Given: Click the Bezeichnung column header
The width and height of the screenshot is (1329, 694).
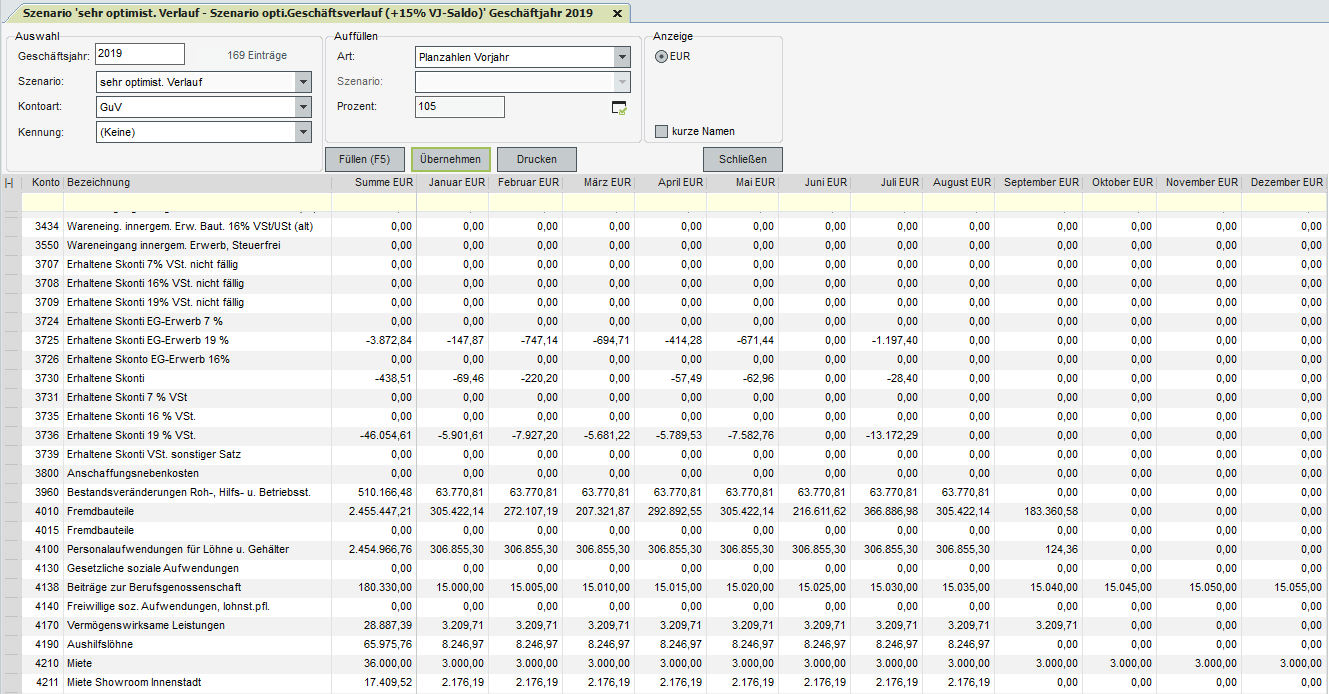Looking at the screenshot, I should point(197,183).
